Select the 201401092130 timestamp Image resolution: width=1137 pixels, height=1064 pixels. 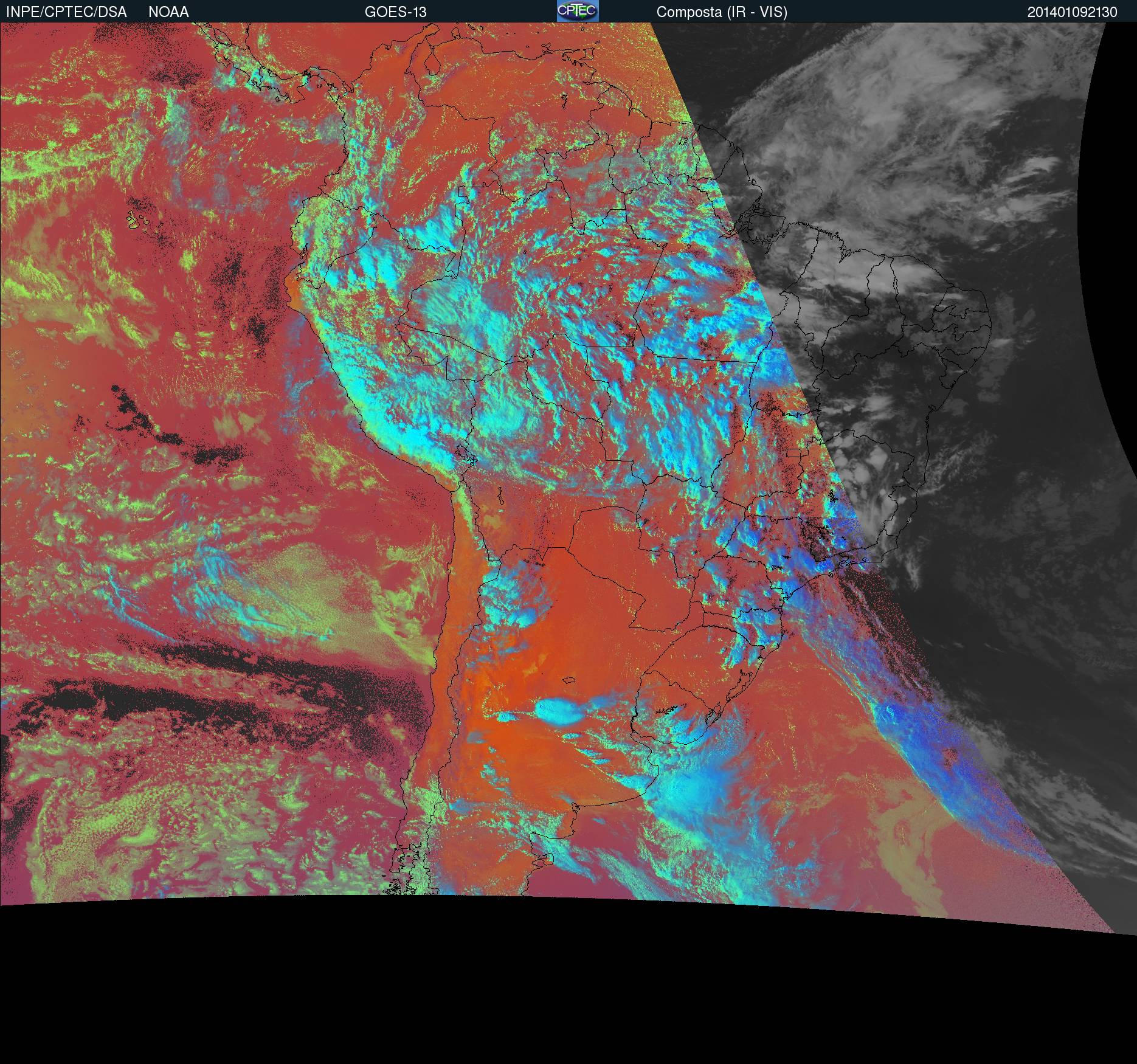[x=1072, y=12]
